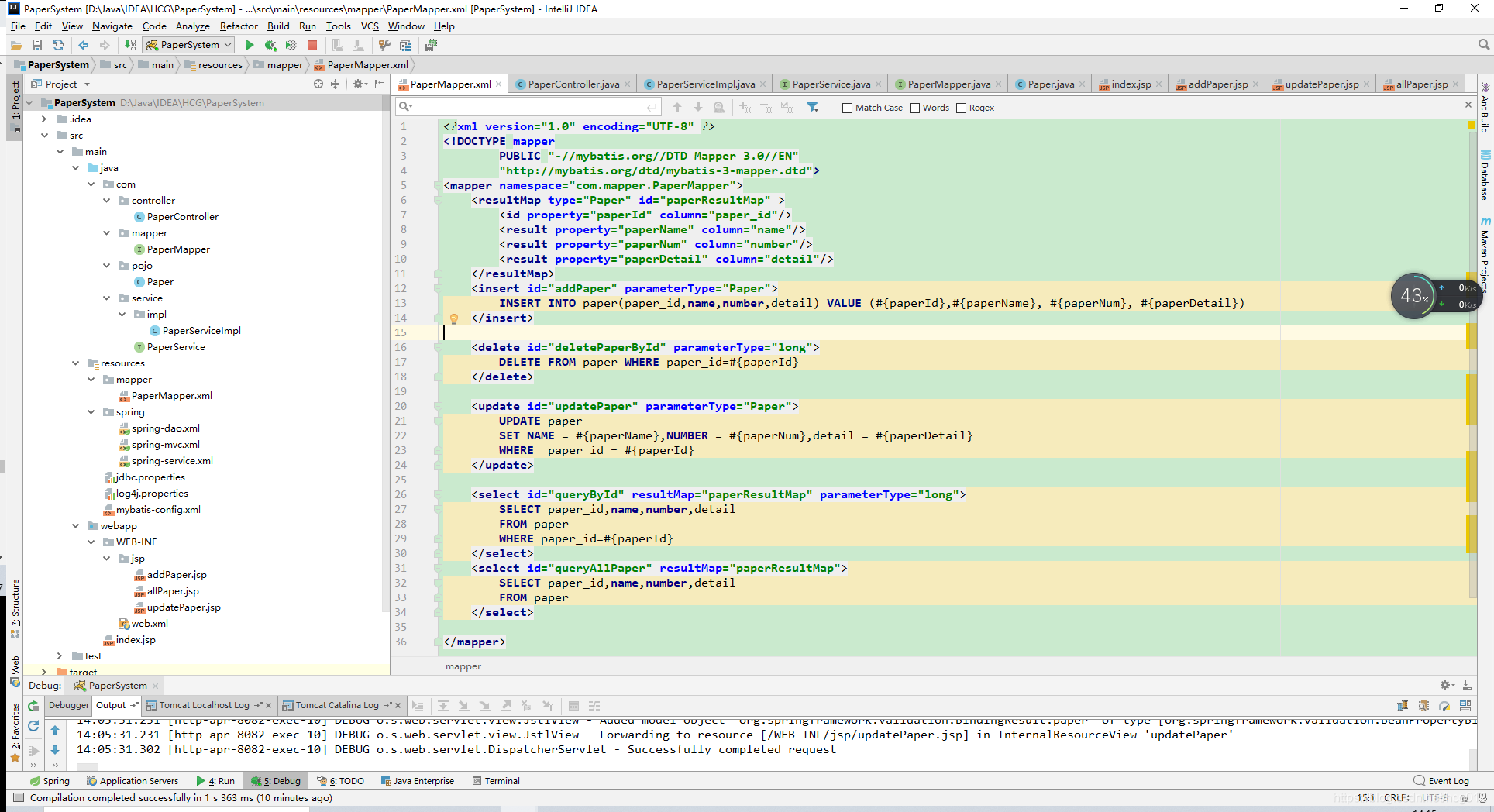This screenshot has height=812, width=1494.
Task: Click the Synchronize toolbar icon
Action: pyautogui.click(x=58, y=45)
